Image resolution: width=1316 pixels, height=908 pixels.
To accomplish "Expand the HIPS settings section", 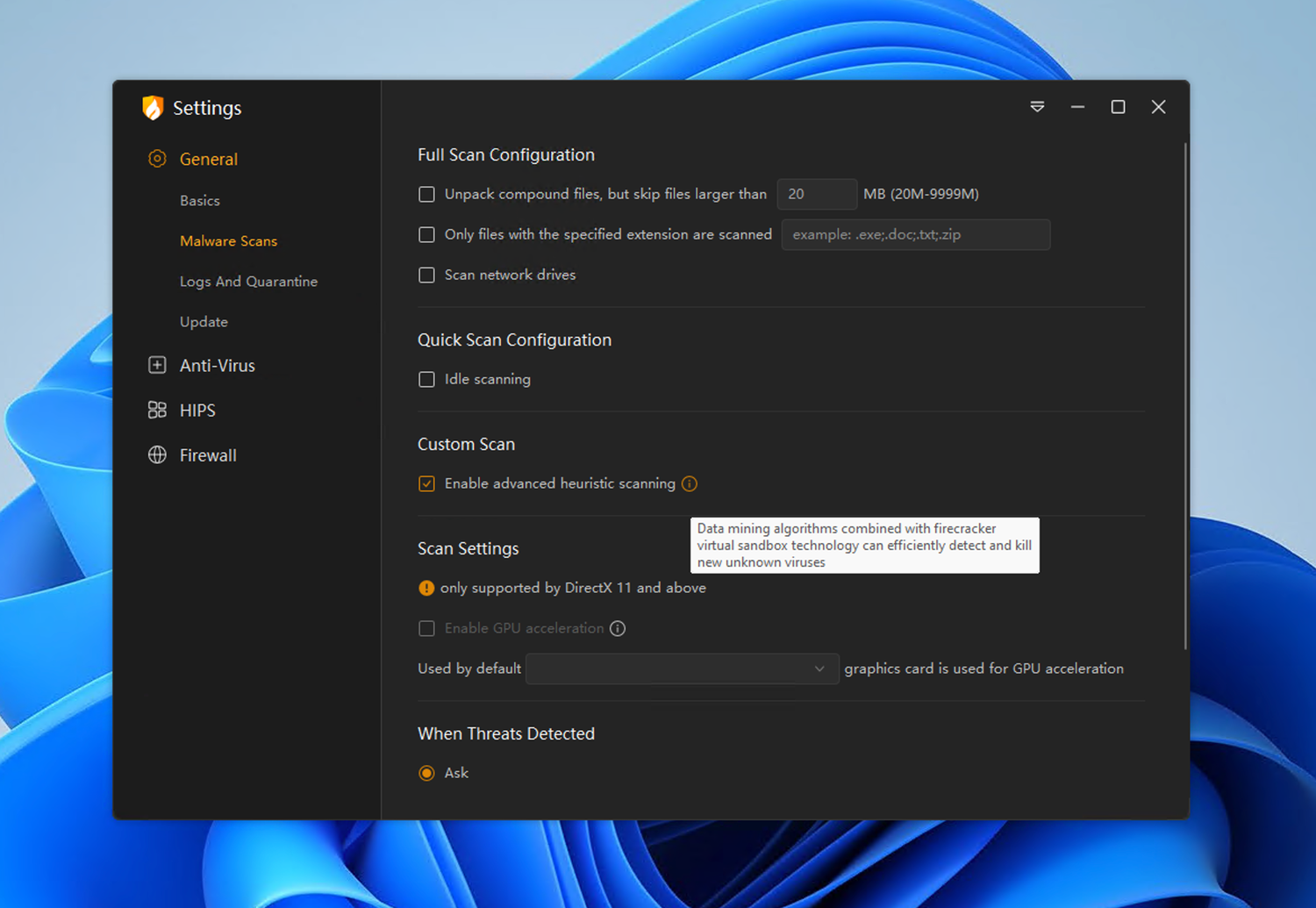I will (197, 411).
